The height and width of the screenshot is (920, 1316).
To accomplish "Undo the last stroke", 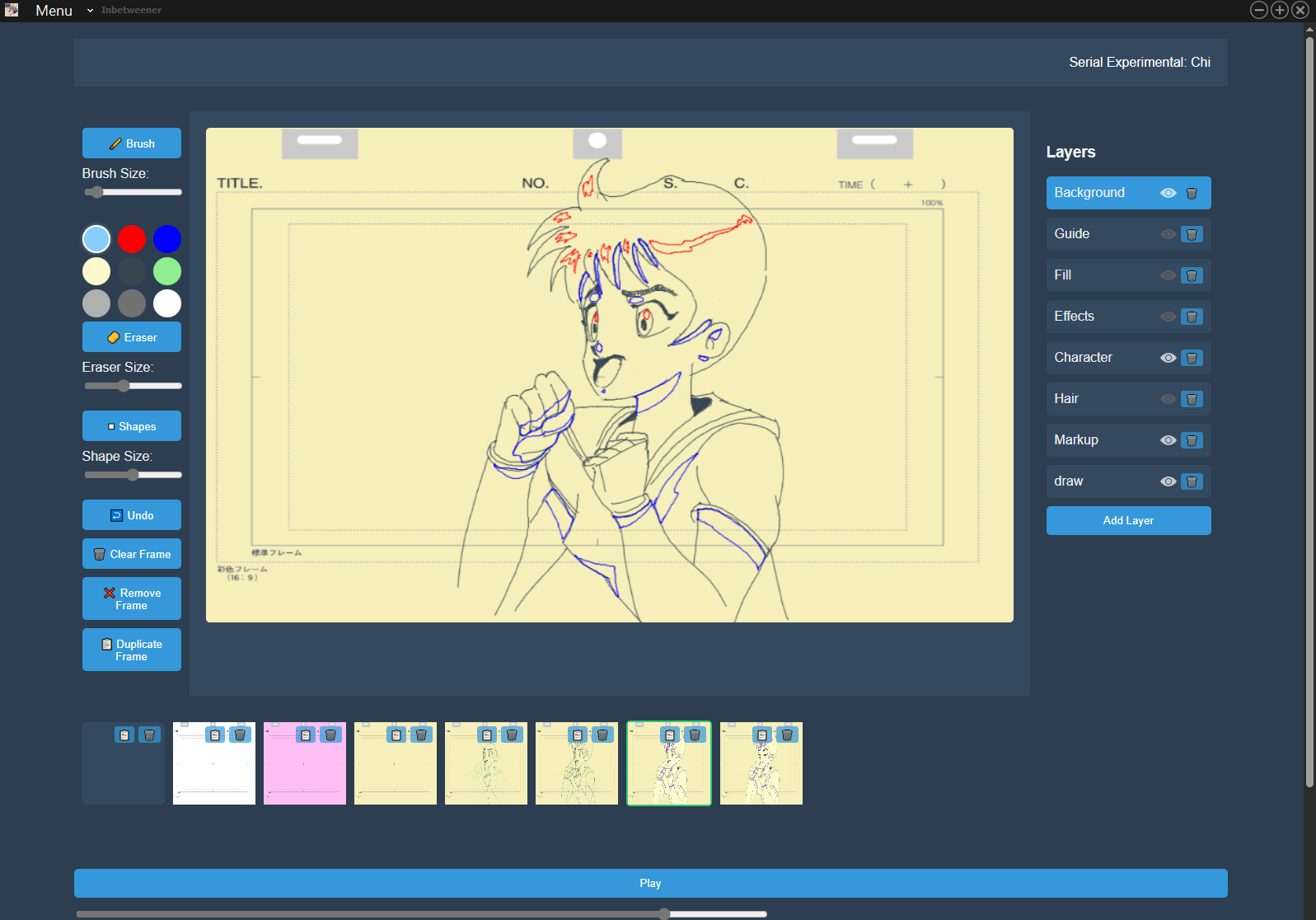I will [132, 515].
